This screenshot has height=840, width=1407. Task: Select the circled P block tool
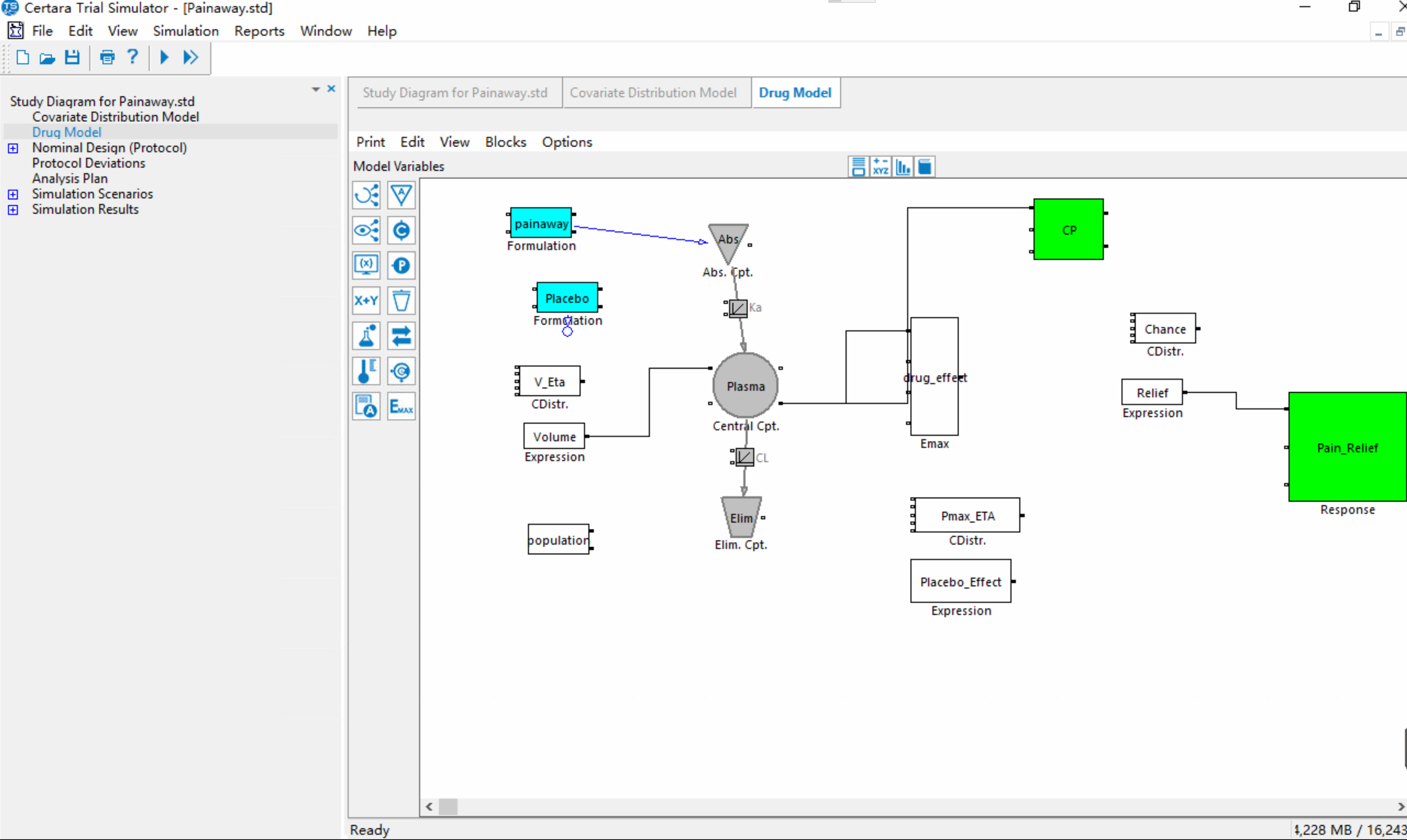(x=401, y=265)
